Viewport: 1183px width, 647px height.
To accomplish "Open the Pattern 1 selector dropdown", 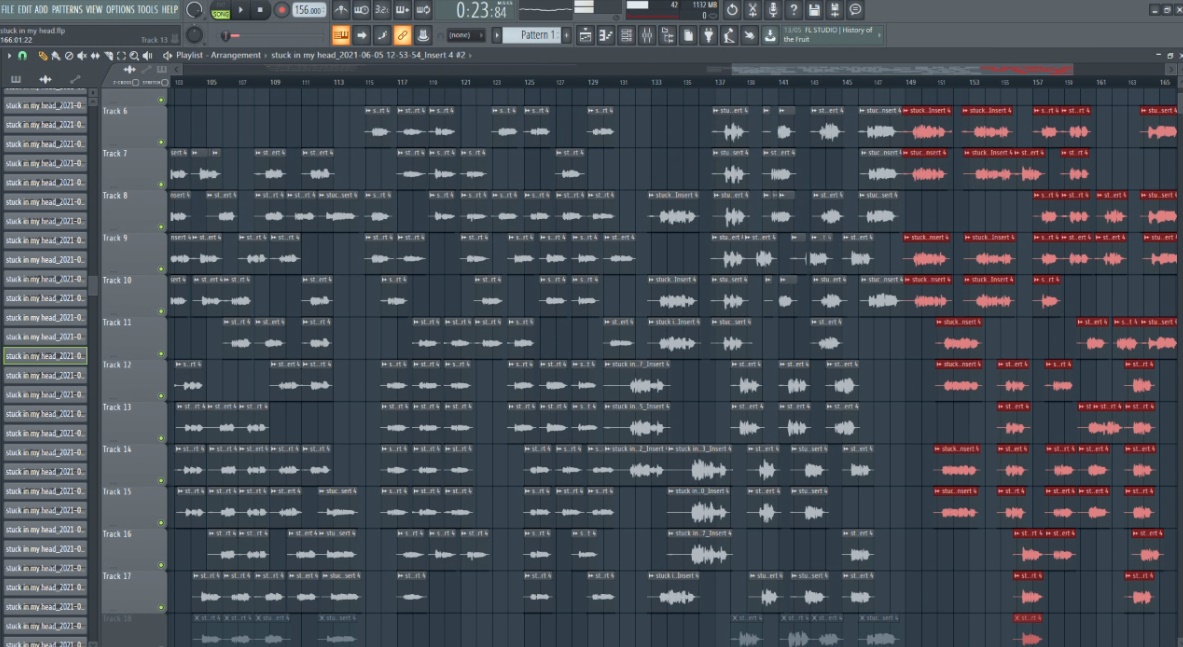I will pos(535,35).
